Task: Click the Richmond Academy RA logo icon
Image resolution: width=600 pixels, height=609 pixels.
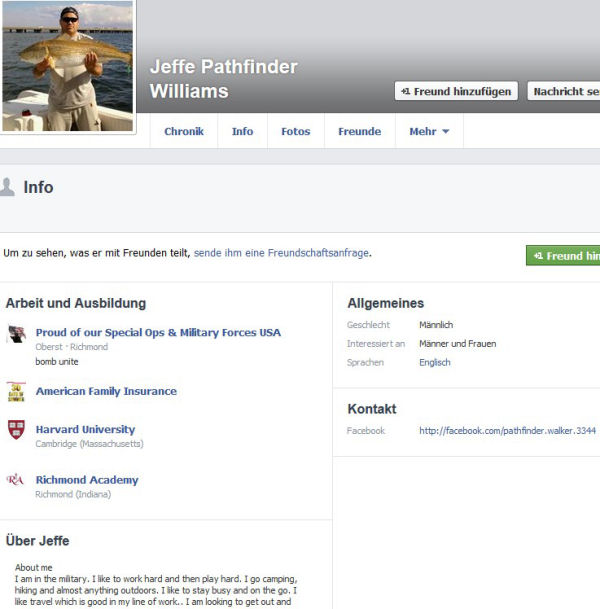Action: pos(15,480)
